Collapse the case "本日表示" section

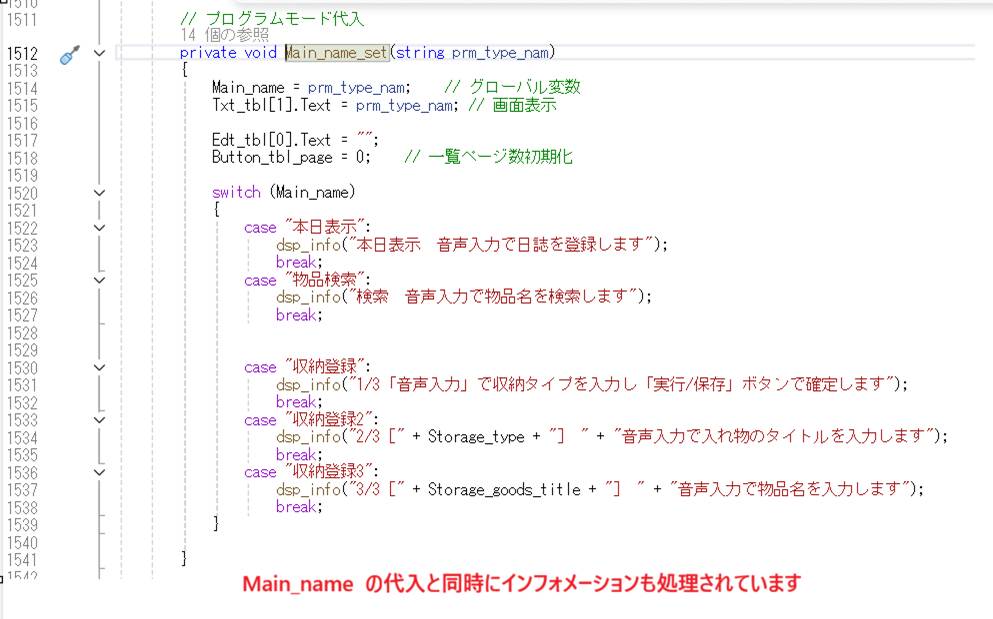coord(99,227)
